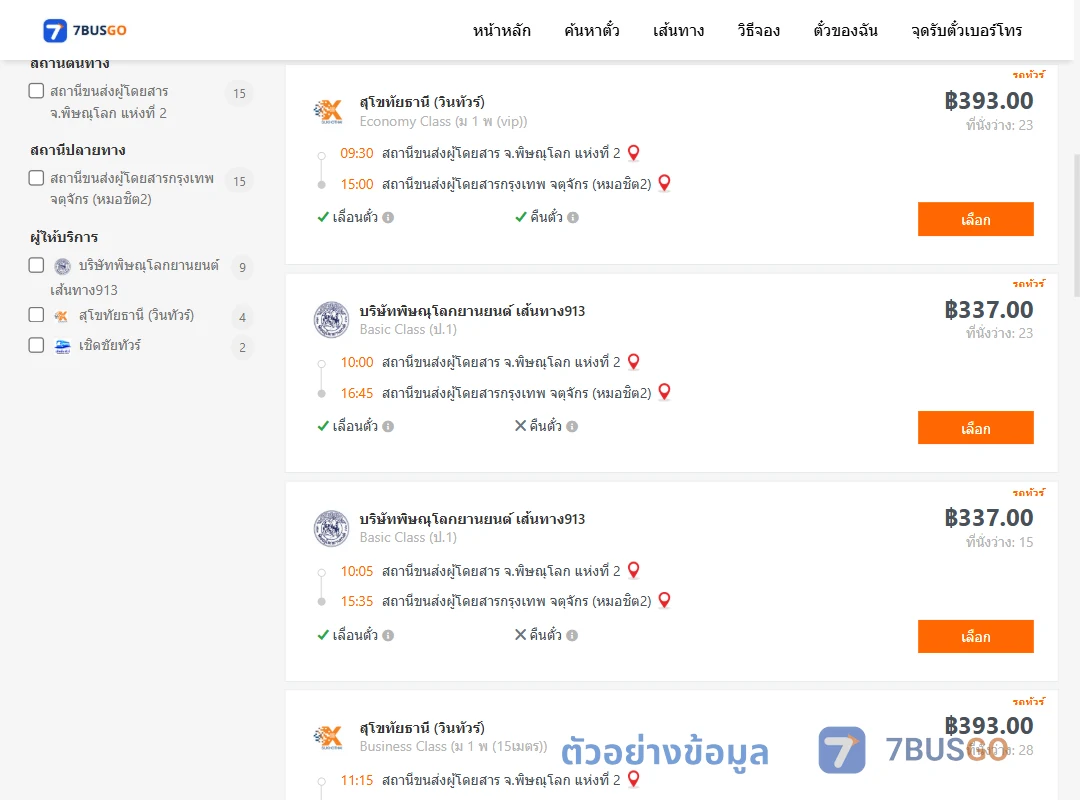Screen dimensions: 1080x800
Task: Click departure time 09:30
Action: coord(357,153)
